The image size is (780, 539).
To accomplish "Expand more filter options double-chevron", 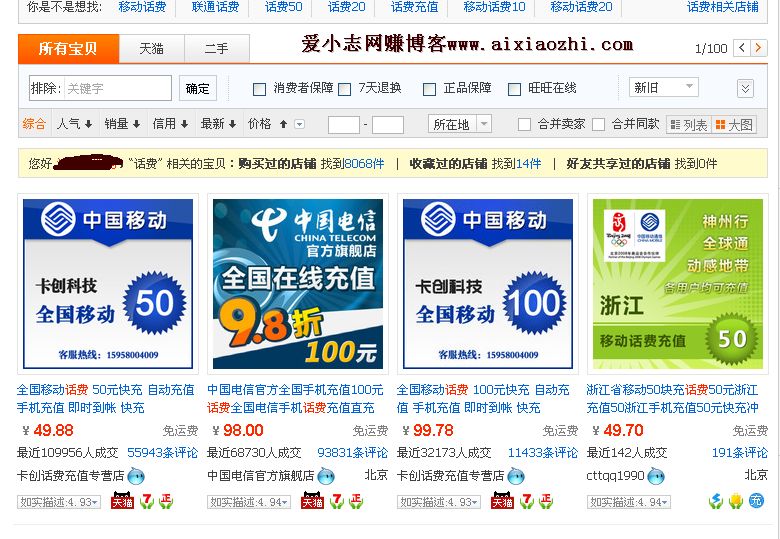I will pos(745,89).
